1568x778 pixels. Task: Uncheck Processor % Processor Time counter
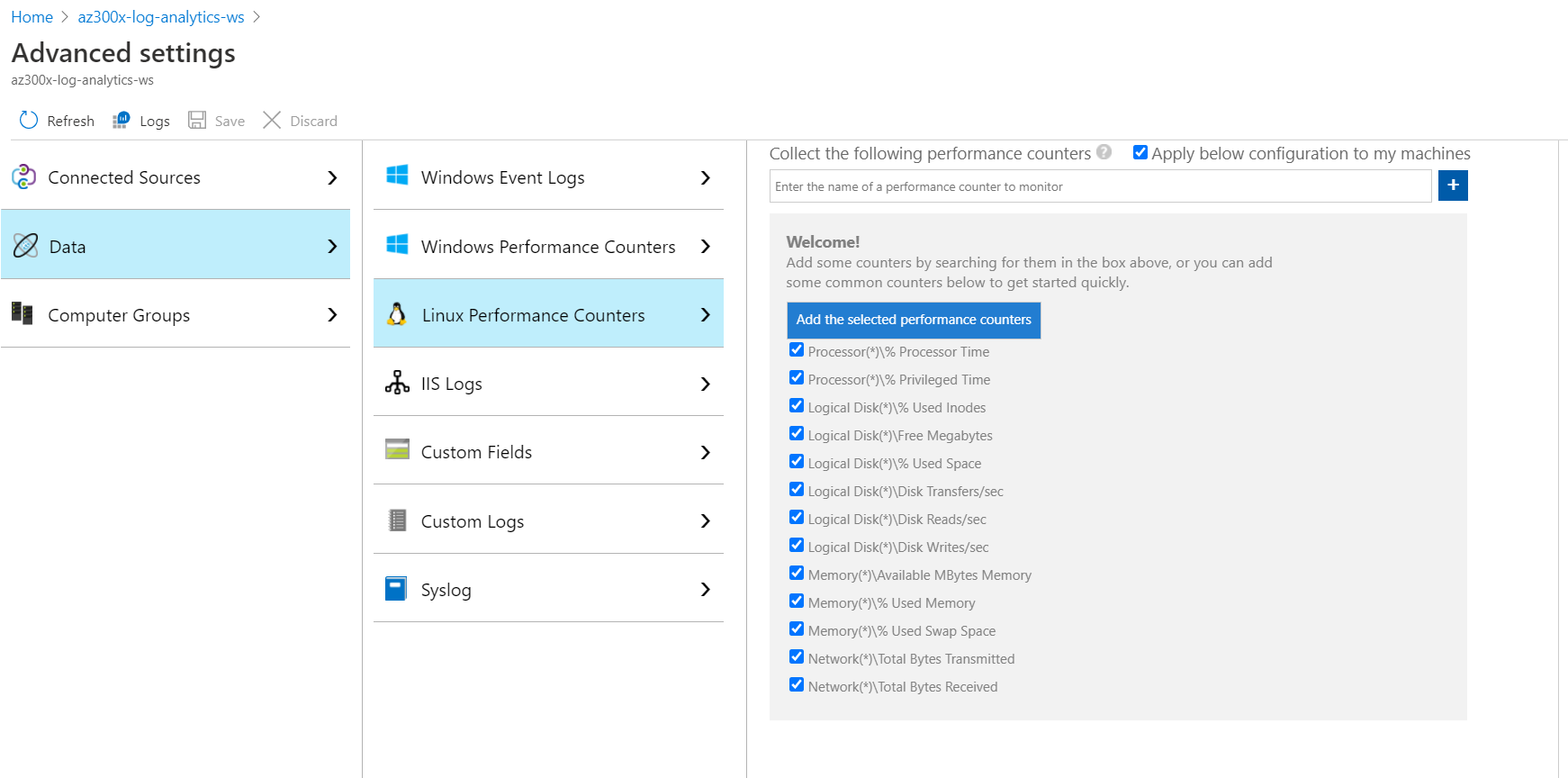[797, 349]
